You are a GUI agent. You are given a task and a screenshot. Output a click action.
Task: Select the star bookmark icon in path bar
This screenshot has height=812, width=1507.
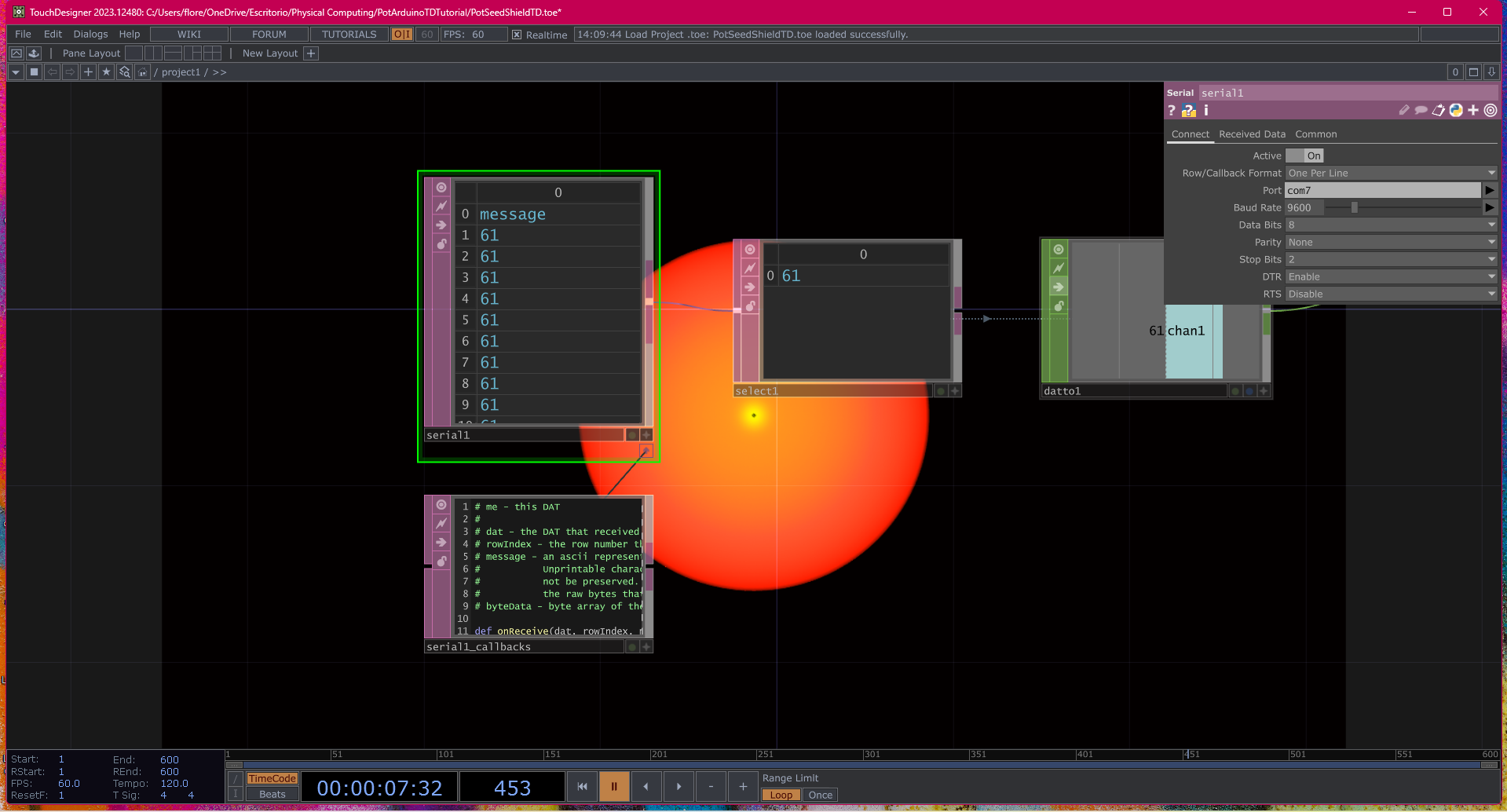(106, 71)
